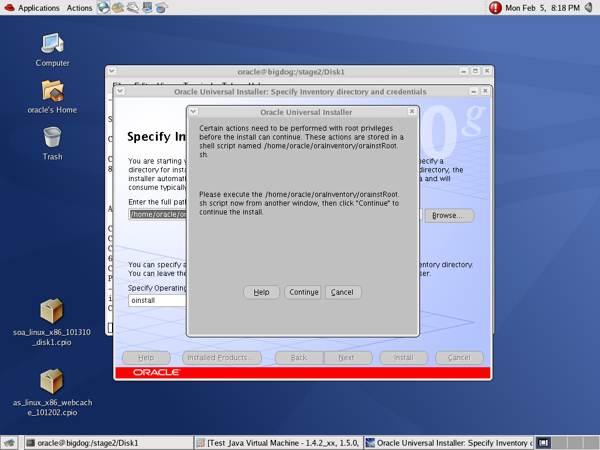Viewport: 600px width, 450px height.
Task: Select soa_linux_x86_101310_disk1.cpio archive icon
Action: point(52,322)
